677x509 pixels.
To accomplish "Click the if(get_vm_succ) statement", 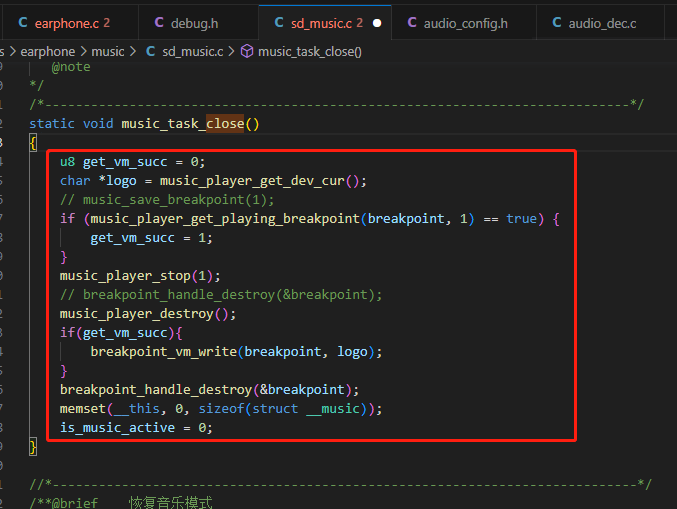I will [121, 333].
